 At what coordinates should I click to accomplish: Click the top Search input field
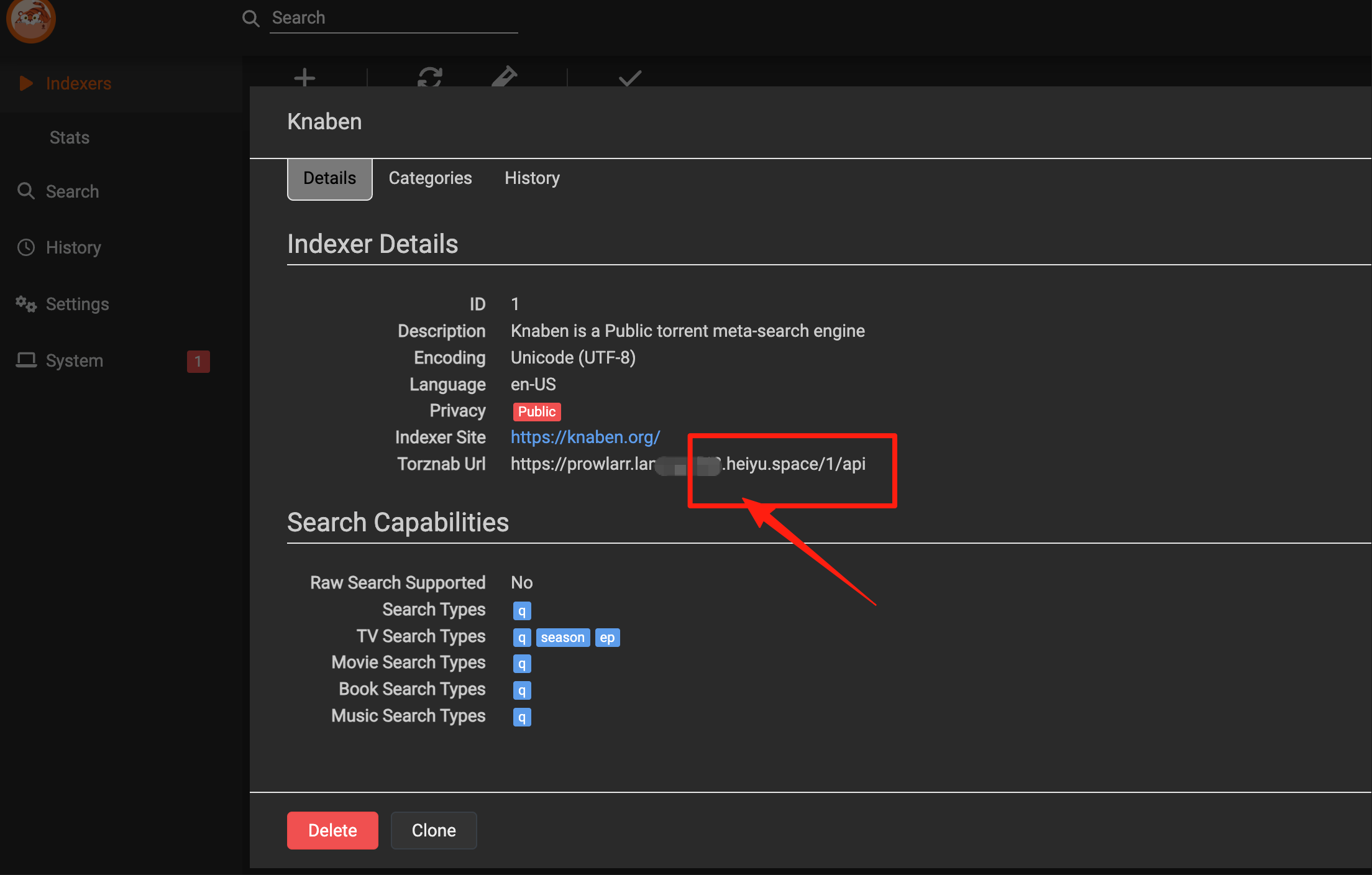coord(394,18)
